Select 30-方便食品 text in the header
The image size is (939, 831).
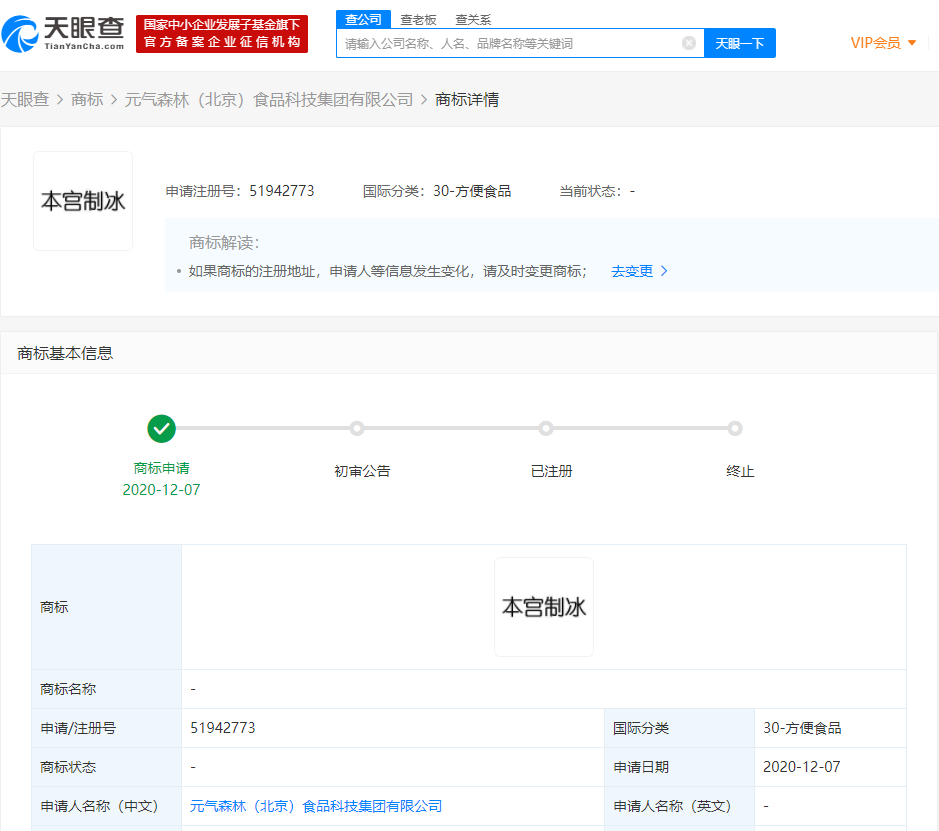point(472,191)
